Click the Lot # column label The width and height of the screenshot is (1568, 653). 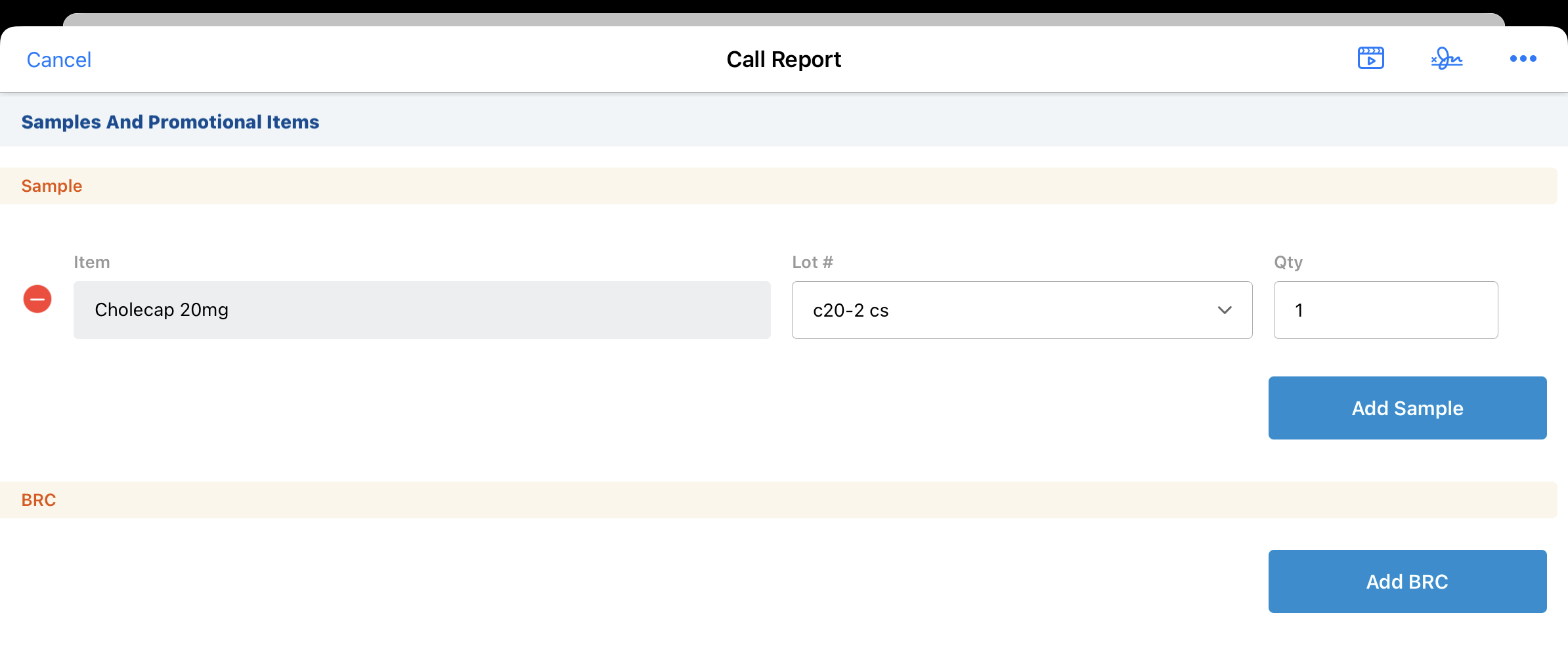812,262
